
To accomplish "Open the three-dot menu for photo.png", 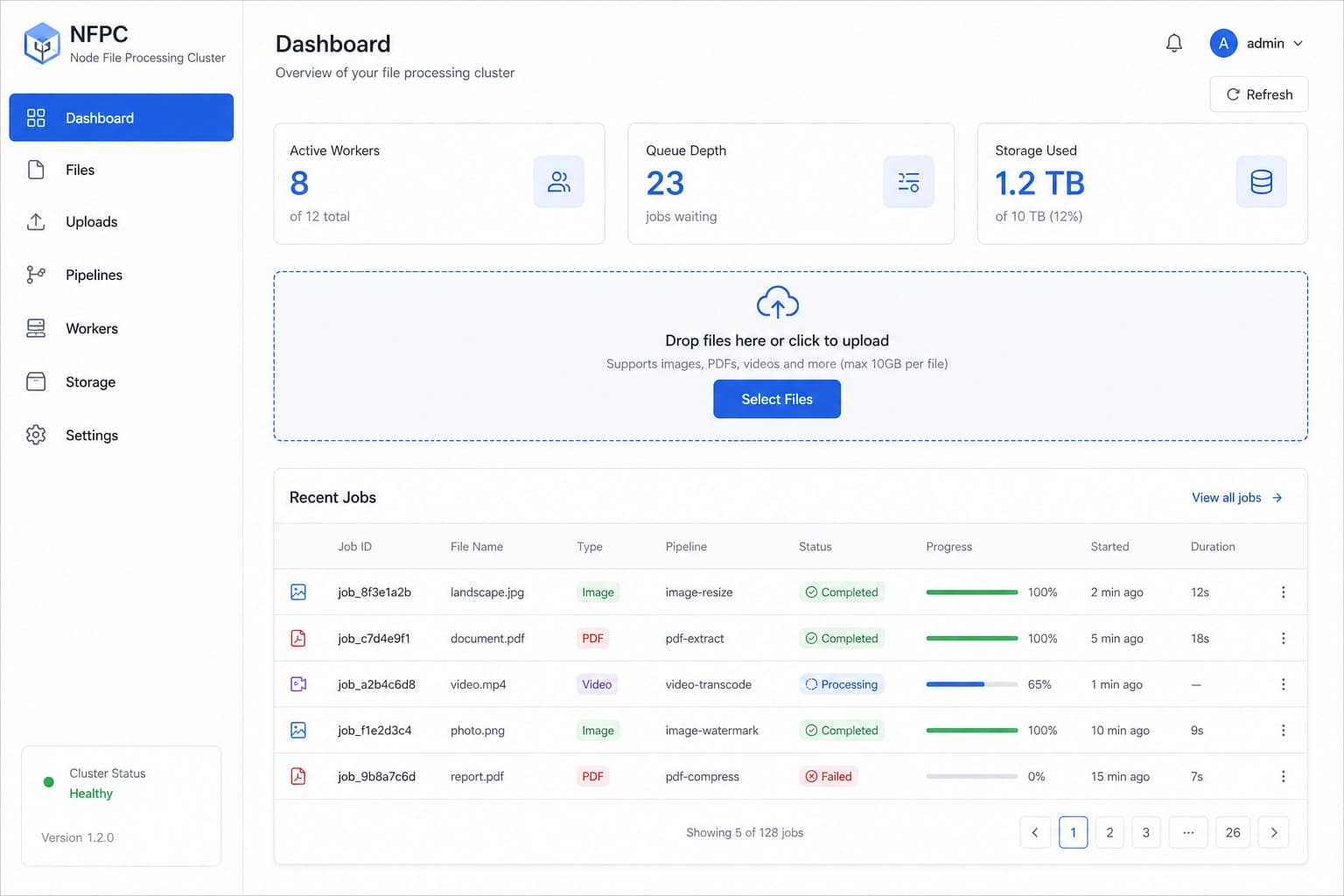I will click(x=1283, y=730).
